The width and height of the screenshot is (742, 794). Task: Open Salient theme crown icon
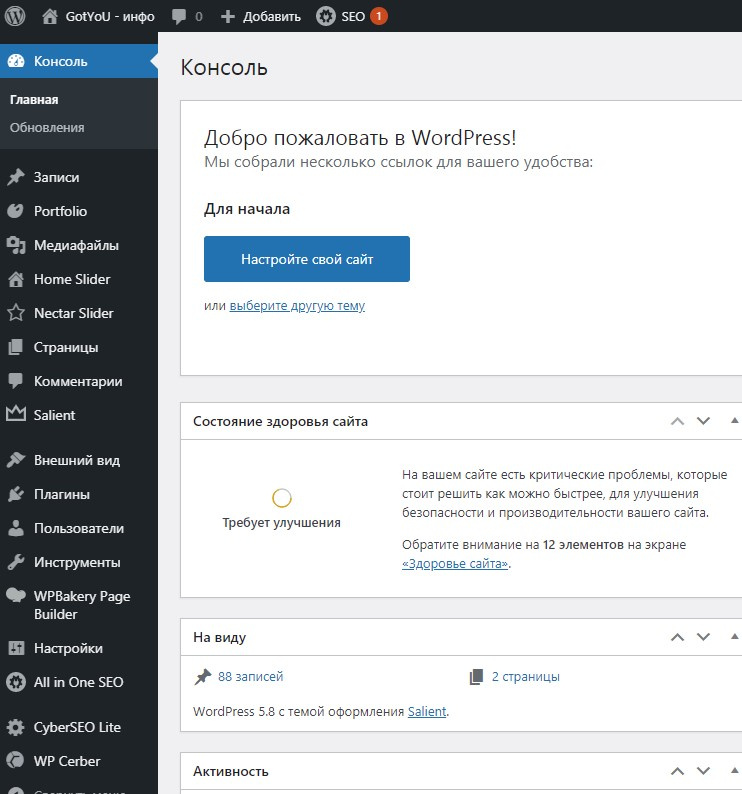(x=16, y=414)
